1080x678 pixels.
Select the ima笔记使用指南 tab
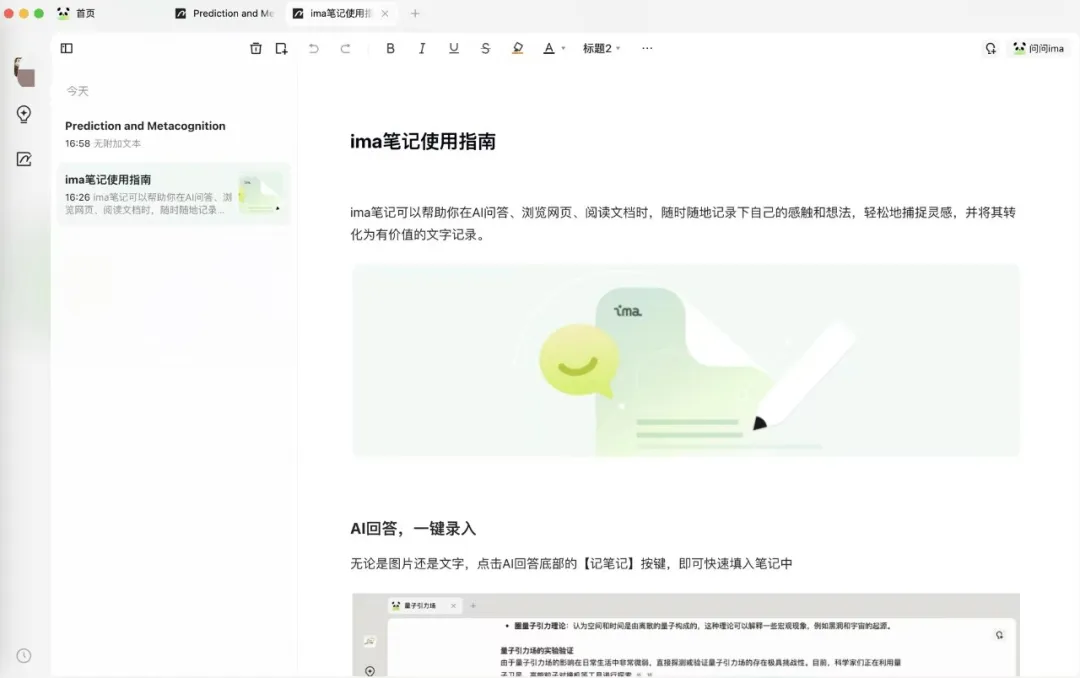tap(335, 13)
